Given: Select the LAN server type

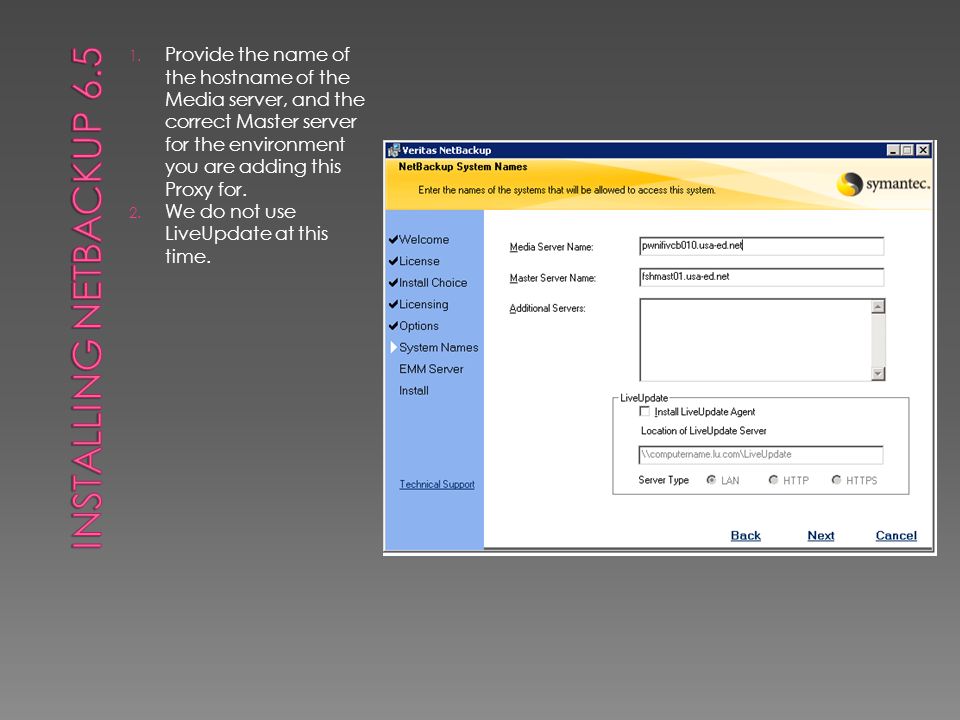Looking at the screenshot, I should coord(711,480).
